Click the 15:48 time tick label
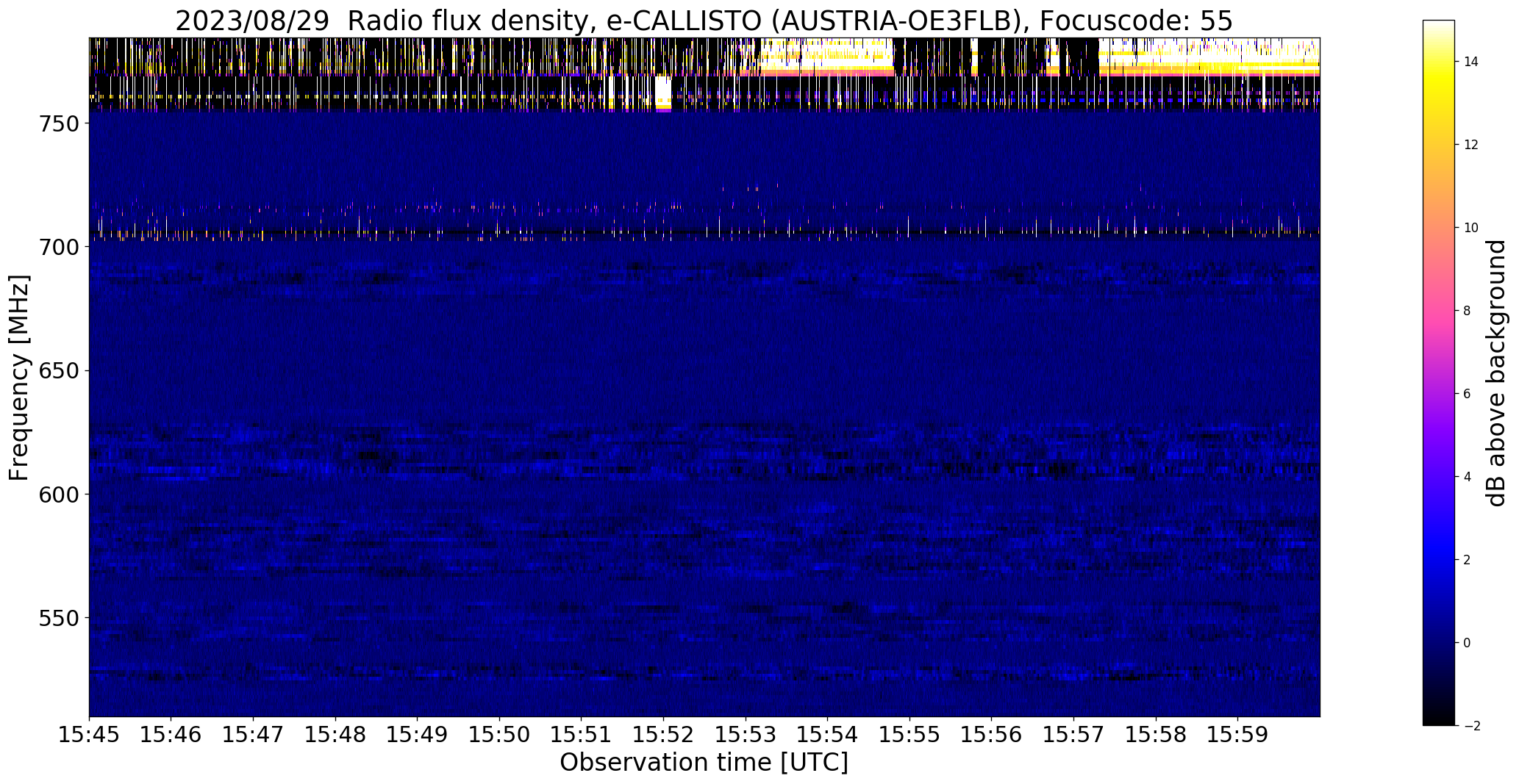The width and height of the screenshot is (1519, 784). point(335,734)
